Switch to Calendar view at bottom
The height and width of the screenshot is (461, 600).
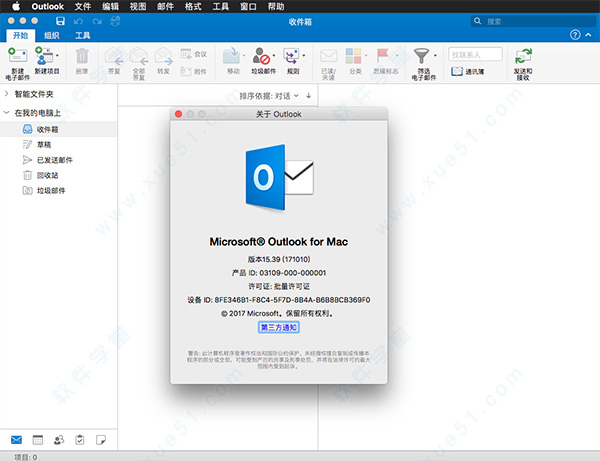point(38,440)
